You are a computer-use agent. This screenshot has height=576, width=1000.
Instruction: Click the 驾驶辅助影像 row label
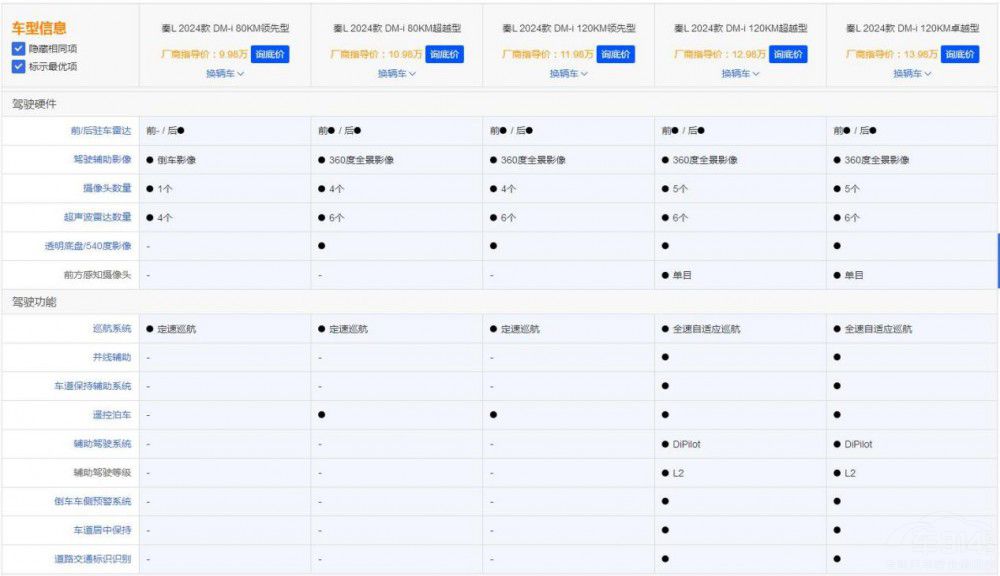pos(102,160)
